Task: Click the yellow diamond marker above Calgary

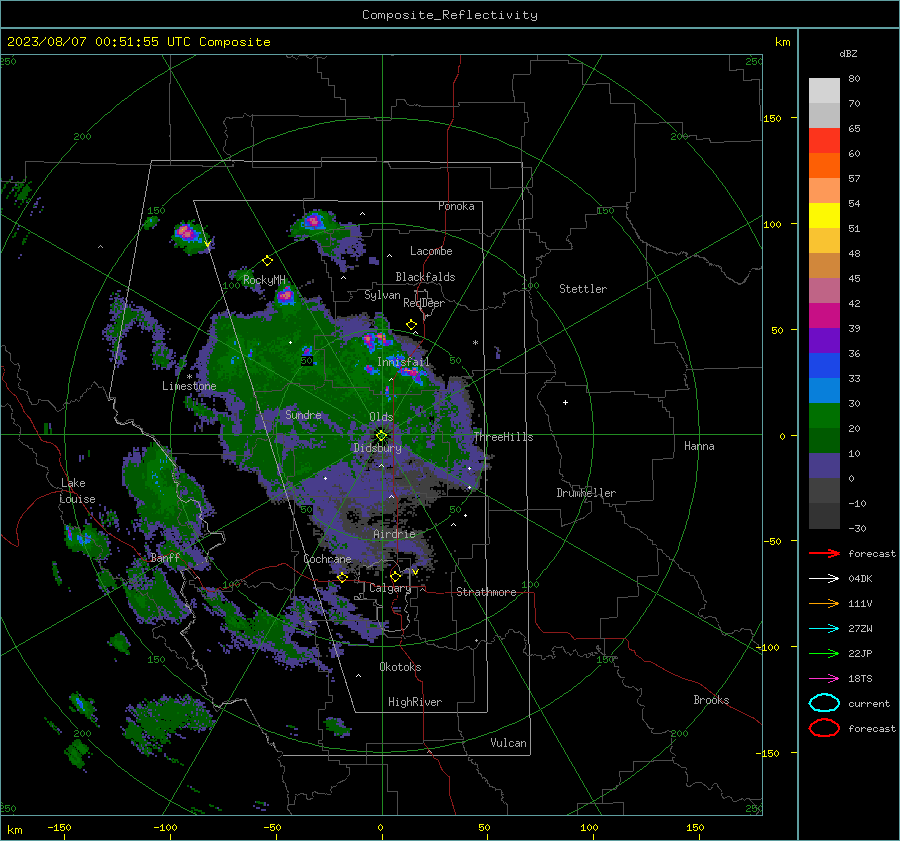Action: (x=395, y=576)
